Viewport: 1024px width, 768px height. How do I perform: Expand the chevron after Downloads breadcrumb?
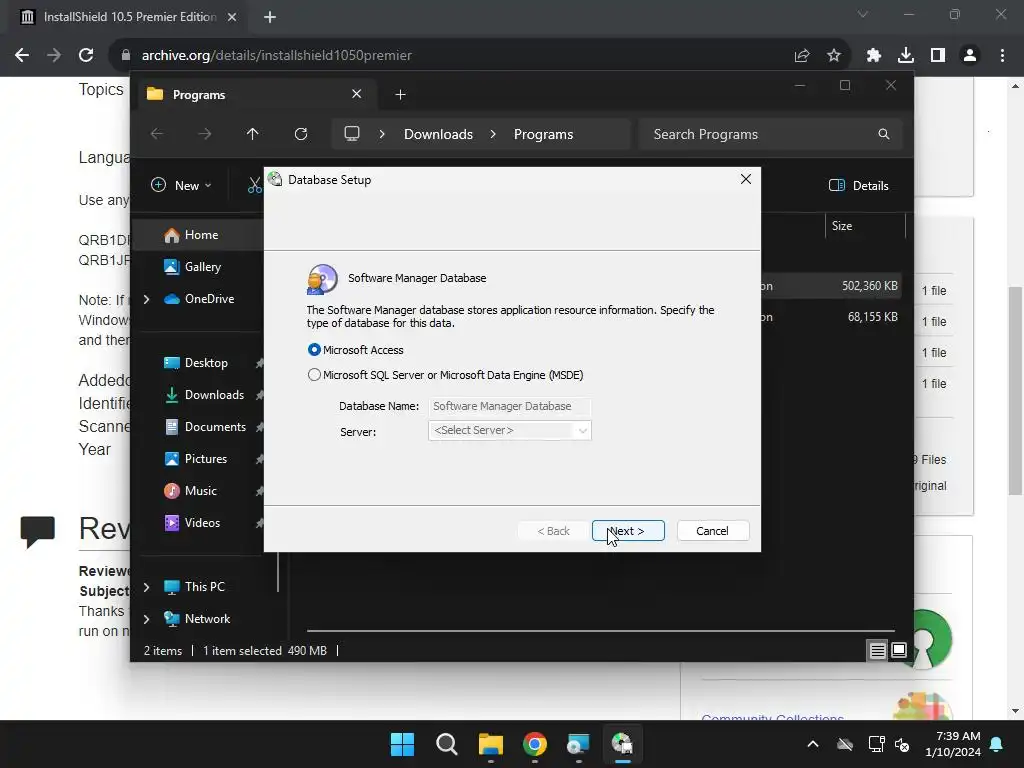[x=493, y=134]
